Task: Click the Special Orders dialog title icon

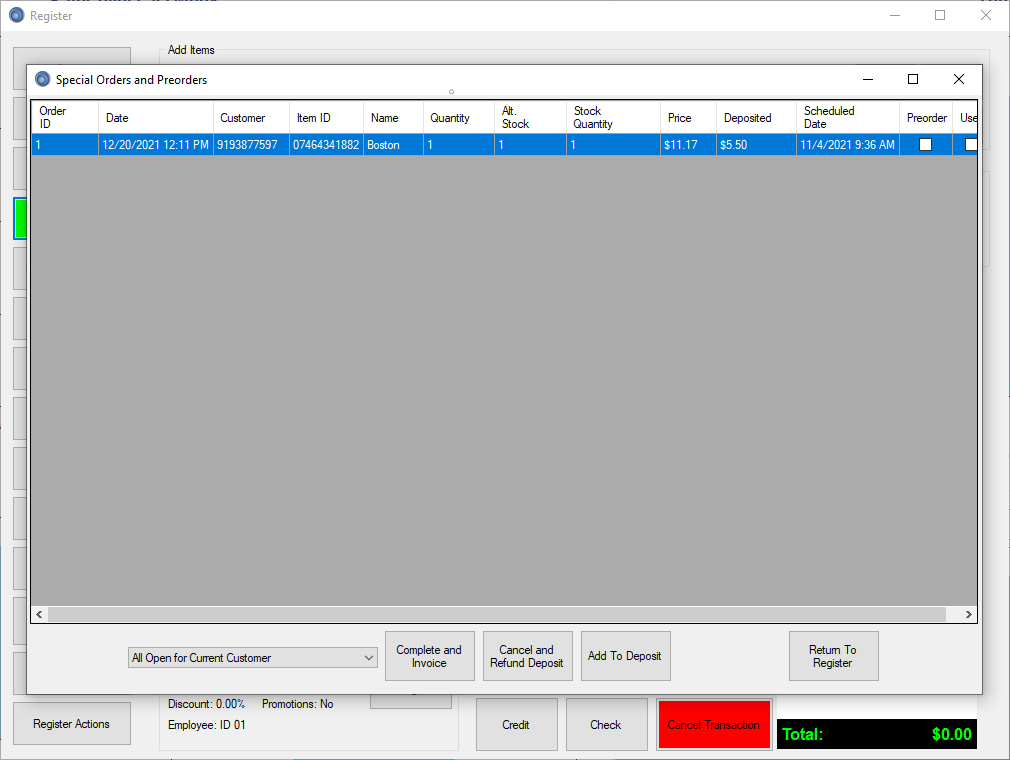Action: 42,79
